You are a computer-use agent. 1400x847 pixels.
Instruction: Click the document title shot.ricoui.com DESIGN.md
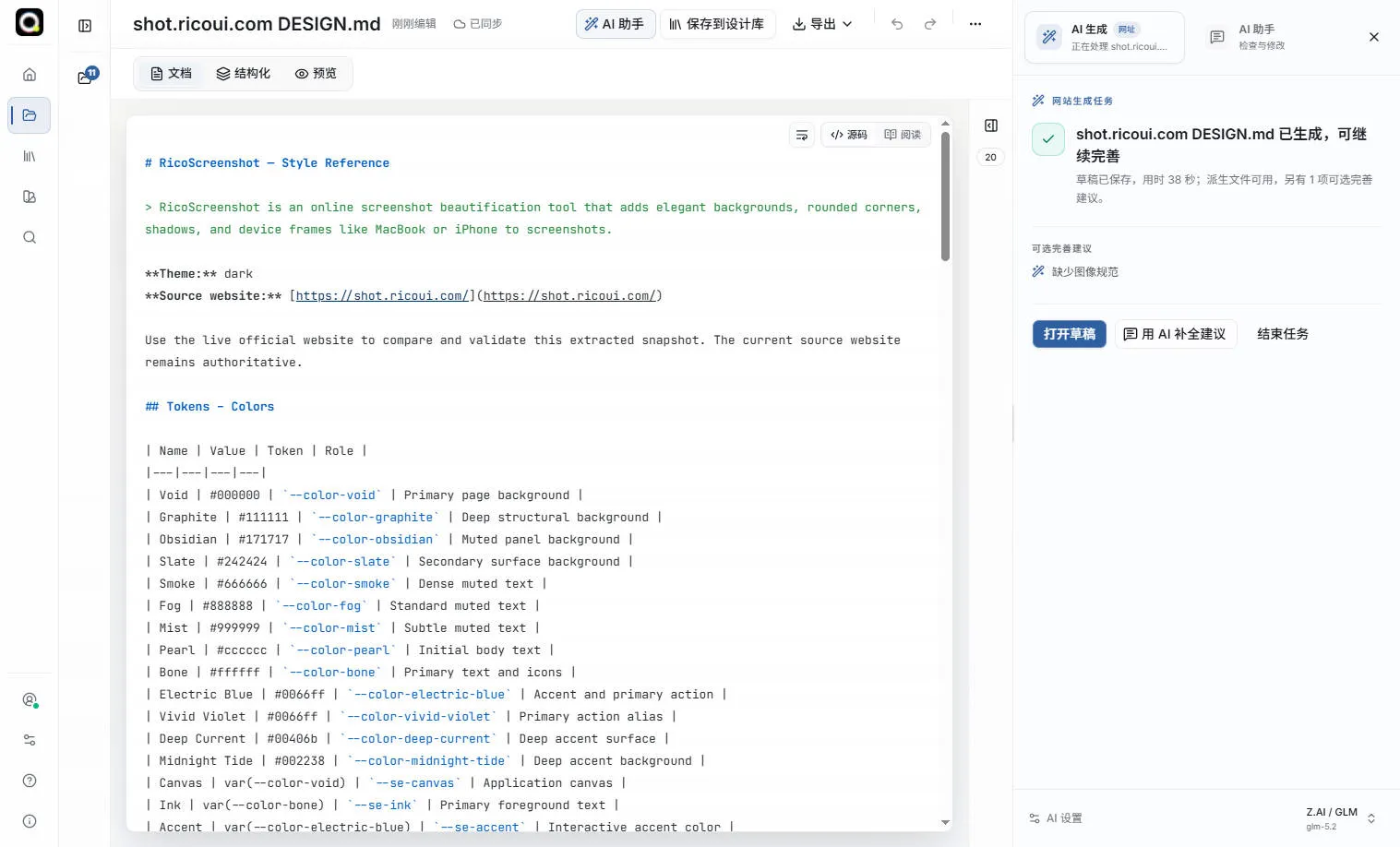257,24
